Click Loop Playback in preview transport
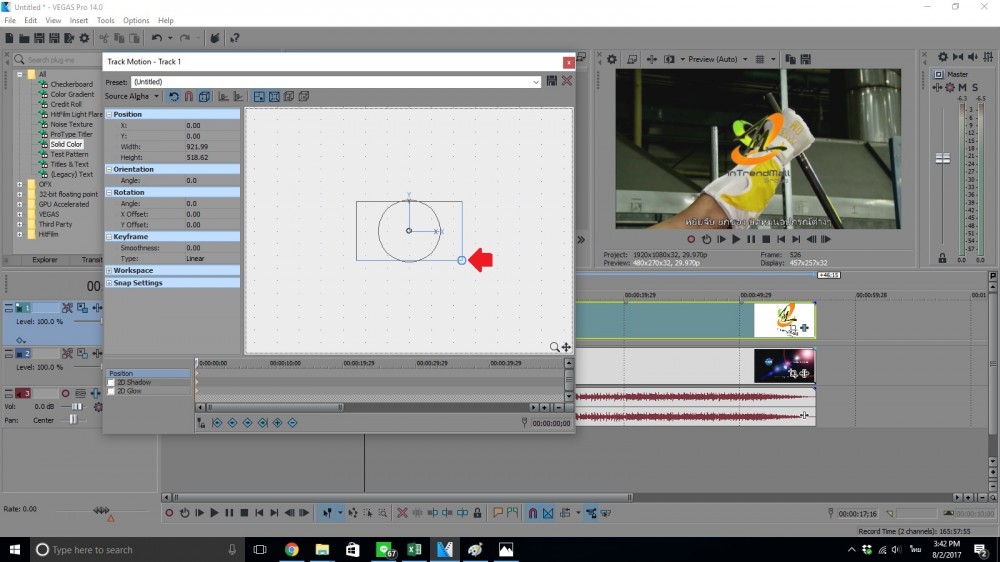This screenshot has width=1000, height=562. click(706, 239)
